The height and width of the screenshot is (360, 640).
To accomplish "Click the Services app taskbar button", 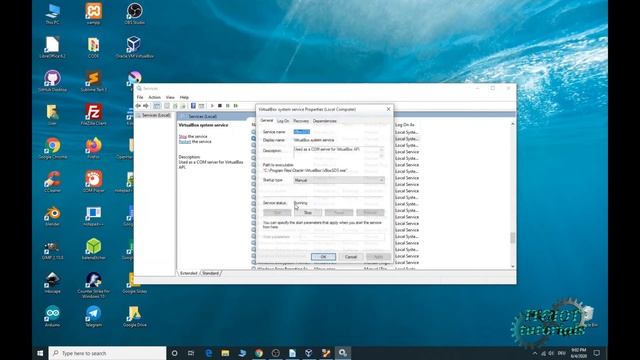I will click(x=342, y=353).
